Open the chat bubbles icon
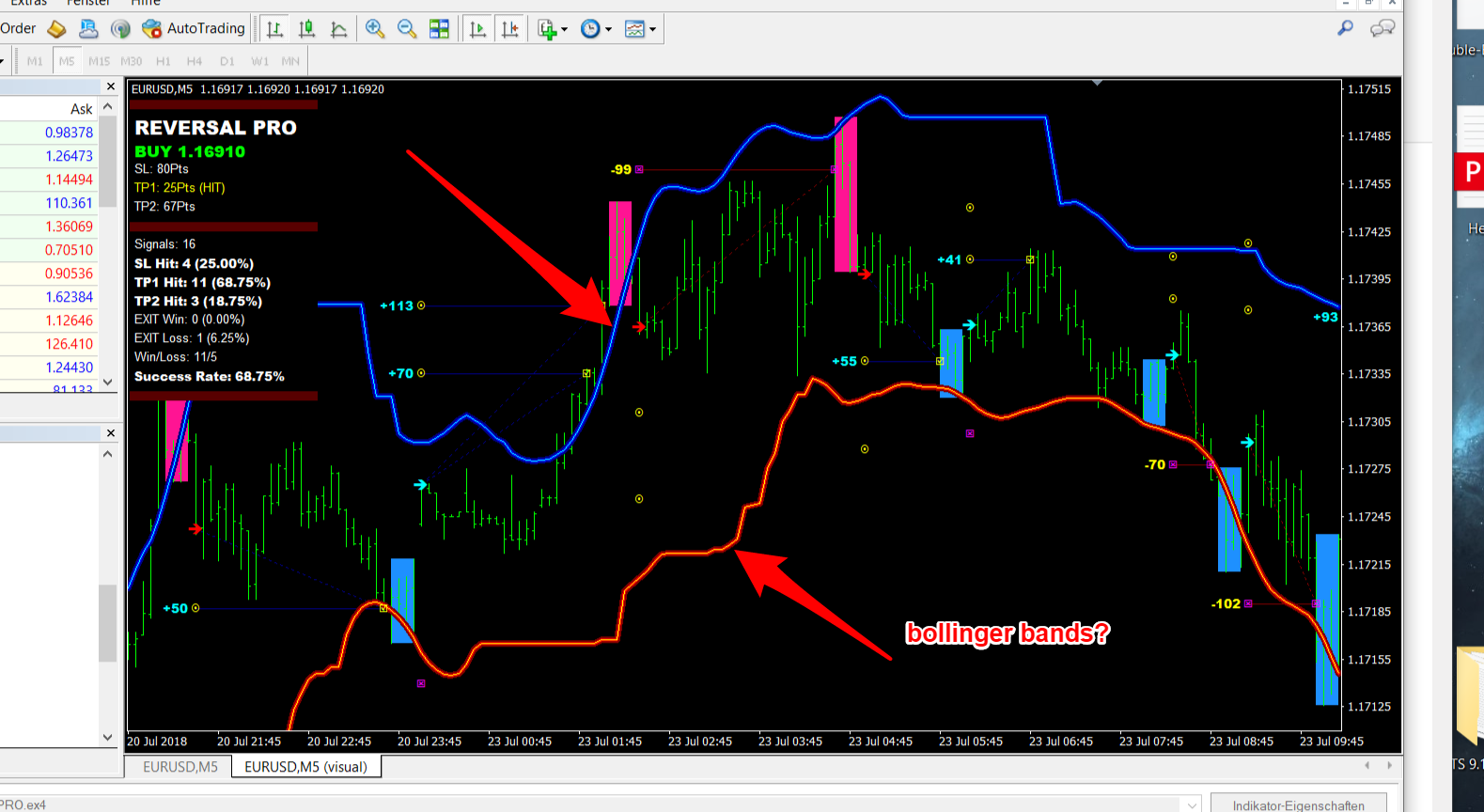 1382,28
